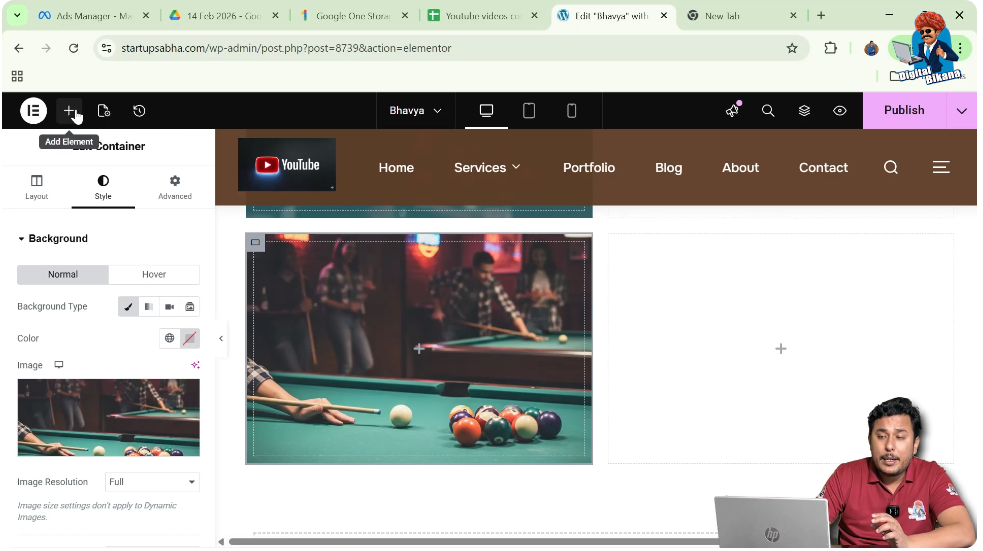The image size is (983, 551).
Task: Open the tab search dropdown arrow
Action: point(17,16)
